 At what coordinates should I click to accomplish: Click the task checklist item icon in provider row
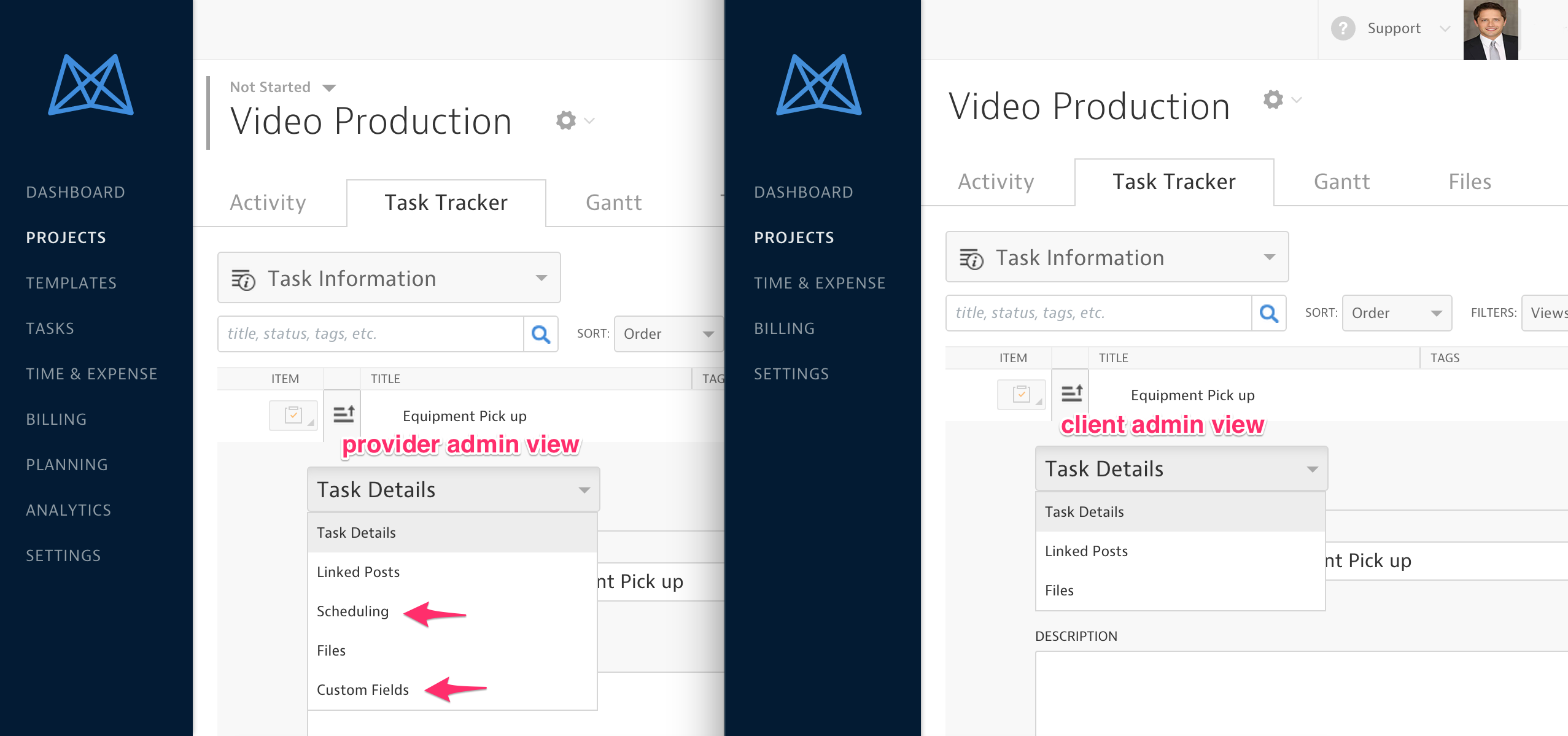tap(293, 416)
